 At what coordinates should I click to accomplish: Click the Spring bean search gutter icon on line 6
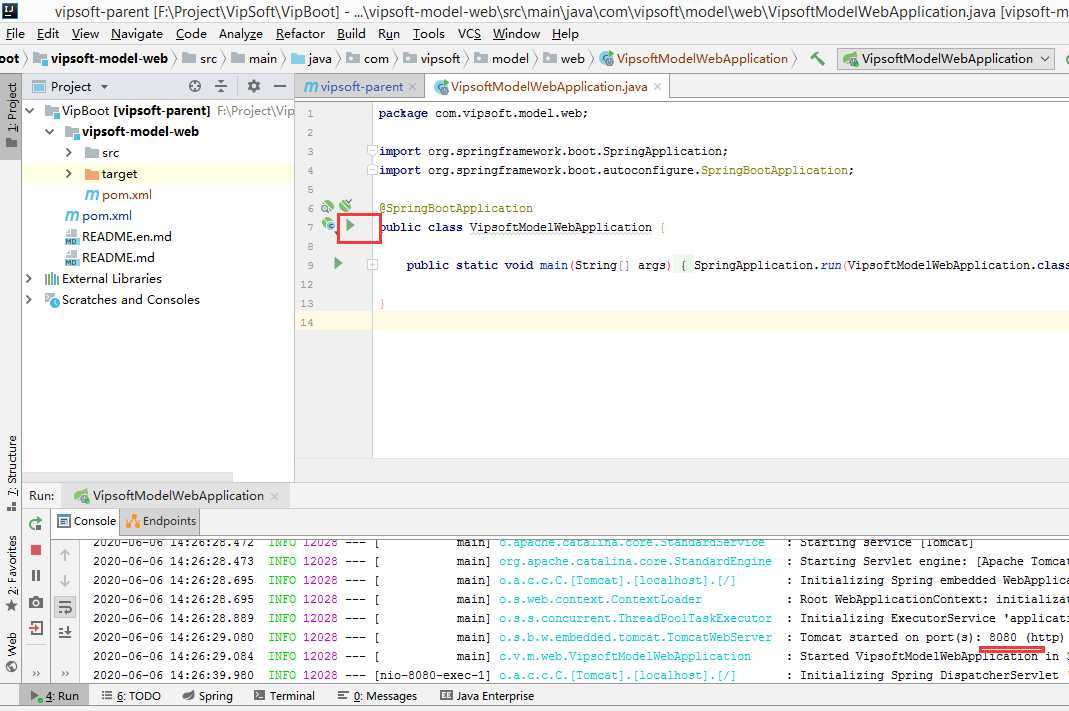click(x=327, y=206)
